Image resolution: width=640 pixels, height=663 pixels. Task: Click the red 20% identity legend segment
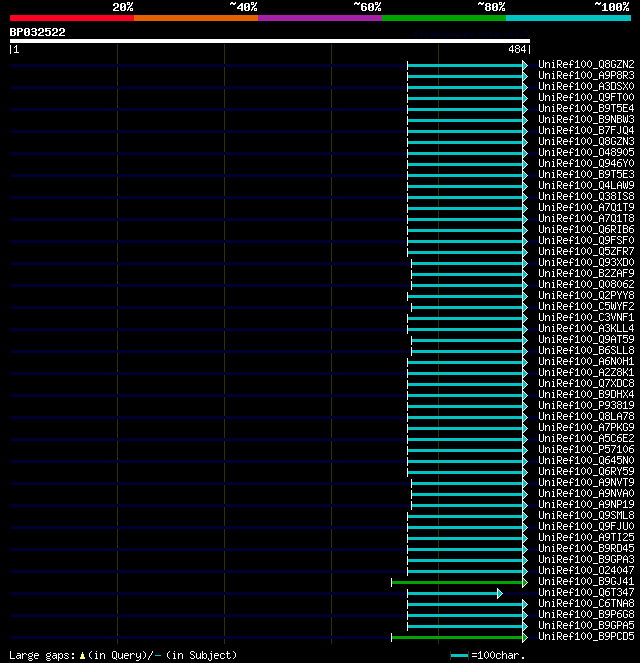point(72,18)
